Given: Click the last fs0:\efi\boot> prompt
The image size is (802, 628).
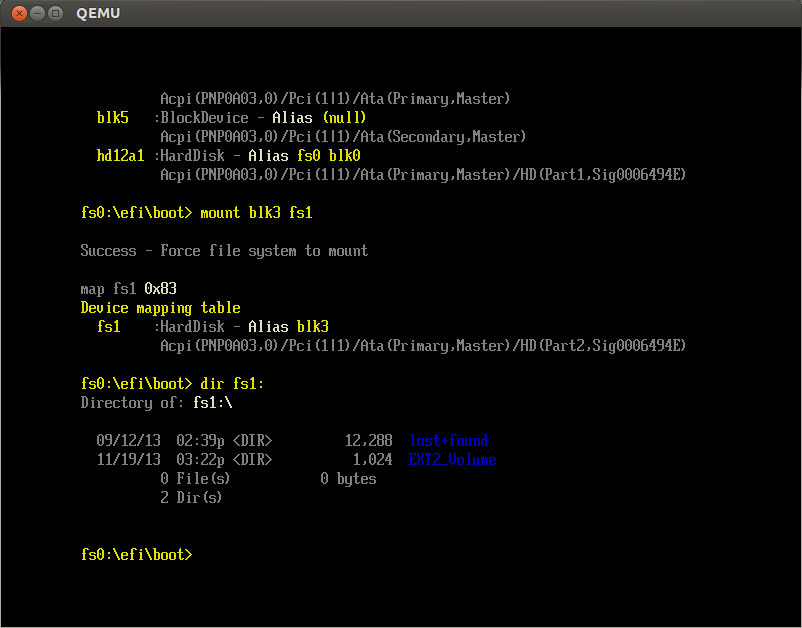Looking at the screenshot, I should (x=136, y=554).
